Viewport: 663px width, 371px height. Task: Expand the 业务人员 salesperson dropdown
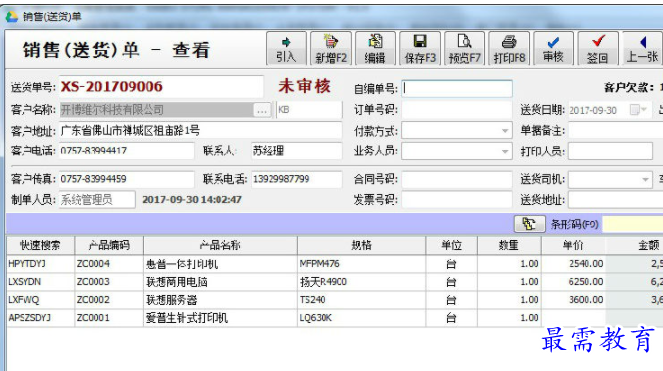[x=504, y=151]
